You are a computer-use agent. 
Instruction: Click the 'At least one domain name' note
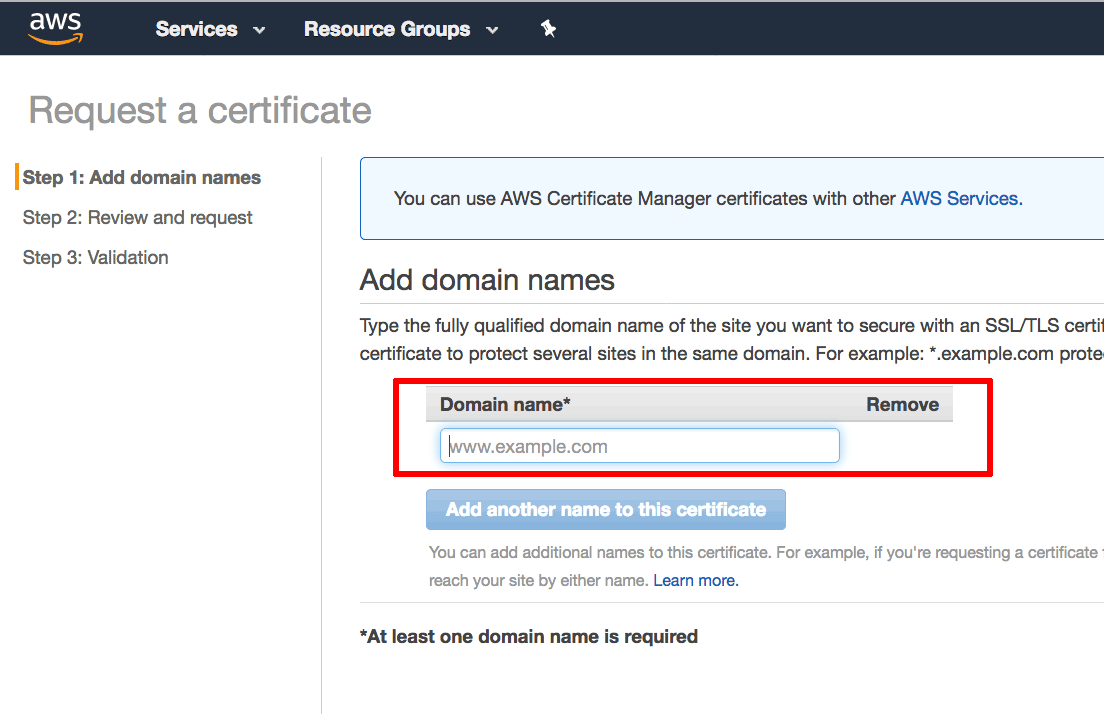point(529,637)
